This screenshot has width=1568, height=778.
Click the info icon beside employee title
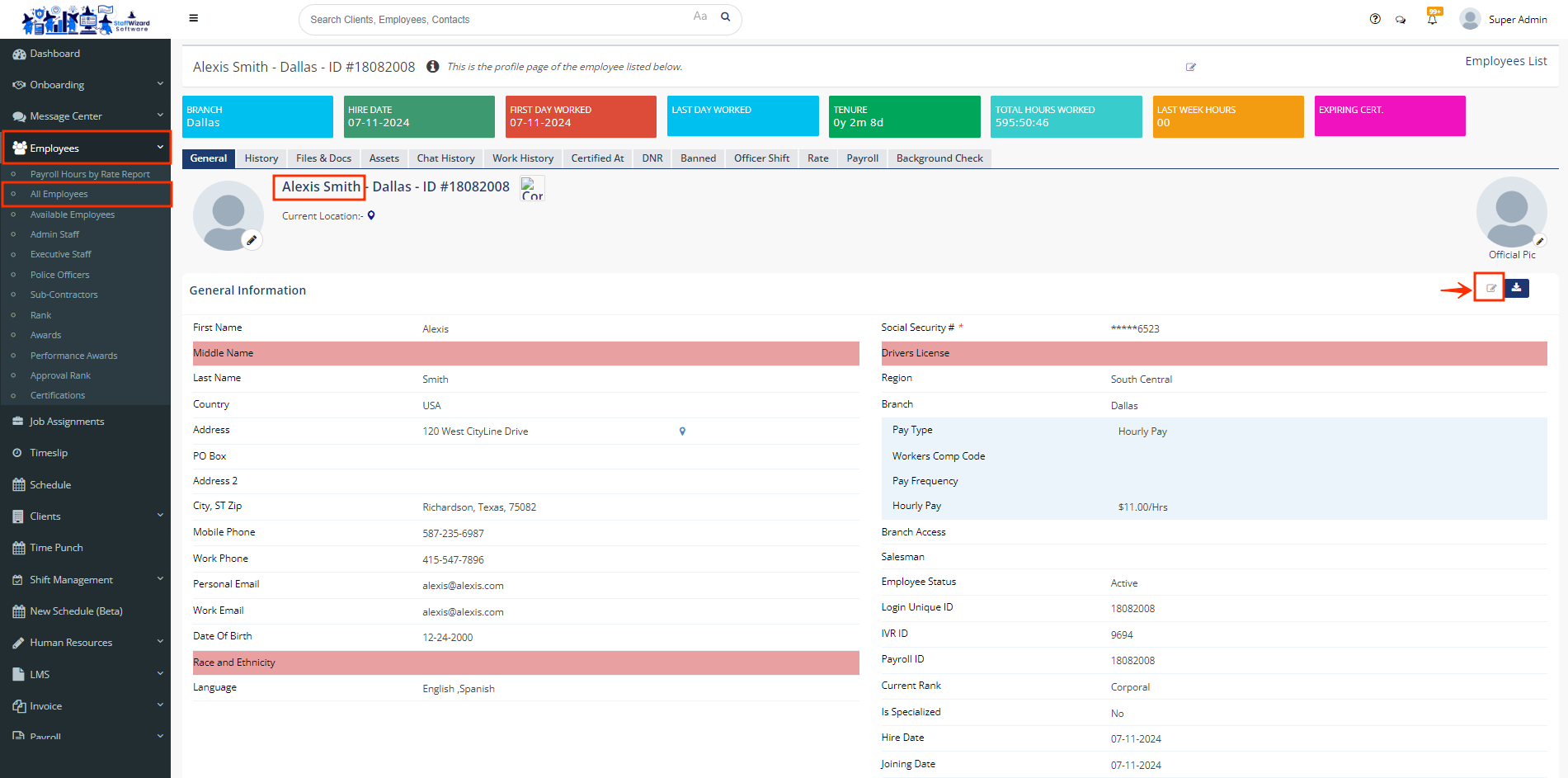[x=432, y=67]
